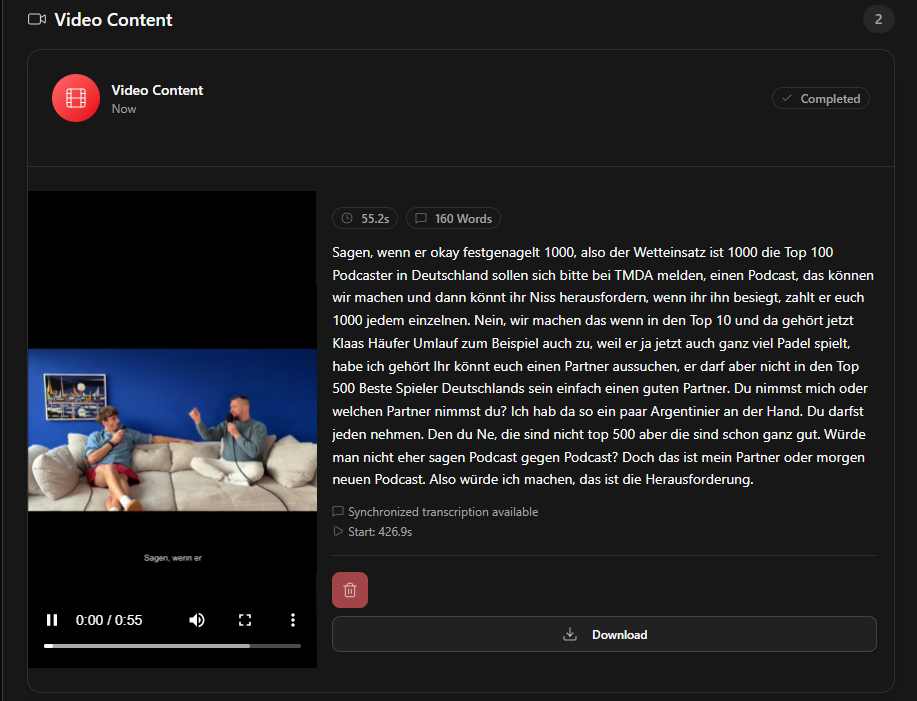917x701 pixels.
Task: Click the red film reel avatar icon
Action: [x=76, y=98]
